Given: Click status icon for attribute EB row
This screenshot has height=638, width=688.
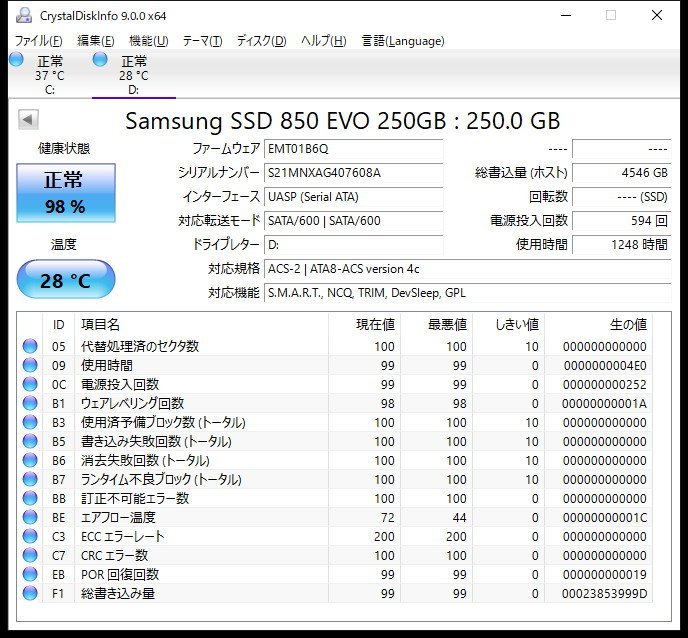Looking at the screenshot, I should click(x=30, y=574).
